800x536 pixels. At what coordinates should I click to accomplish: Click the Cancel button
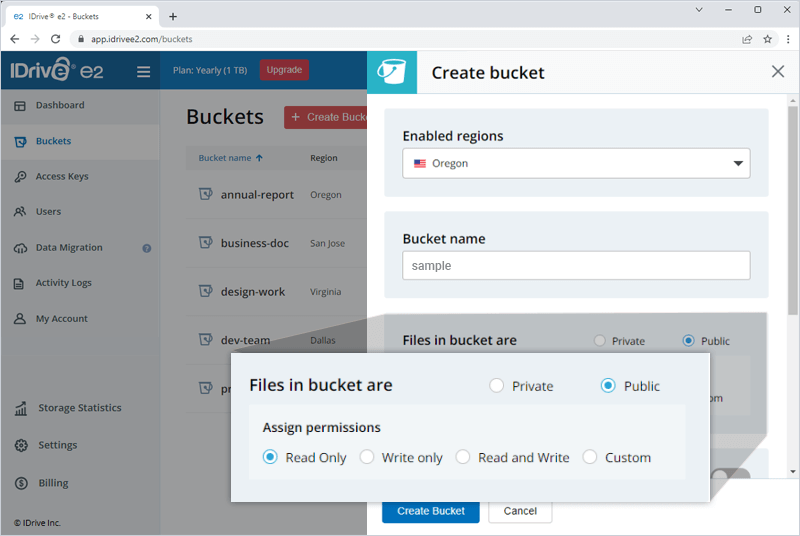coord(520,512)
